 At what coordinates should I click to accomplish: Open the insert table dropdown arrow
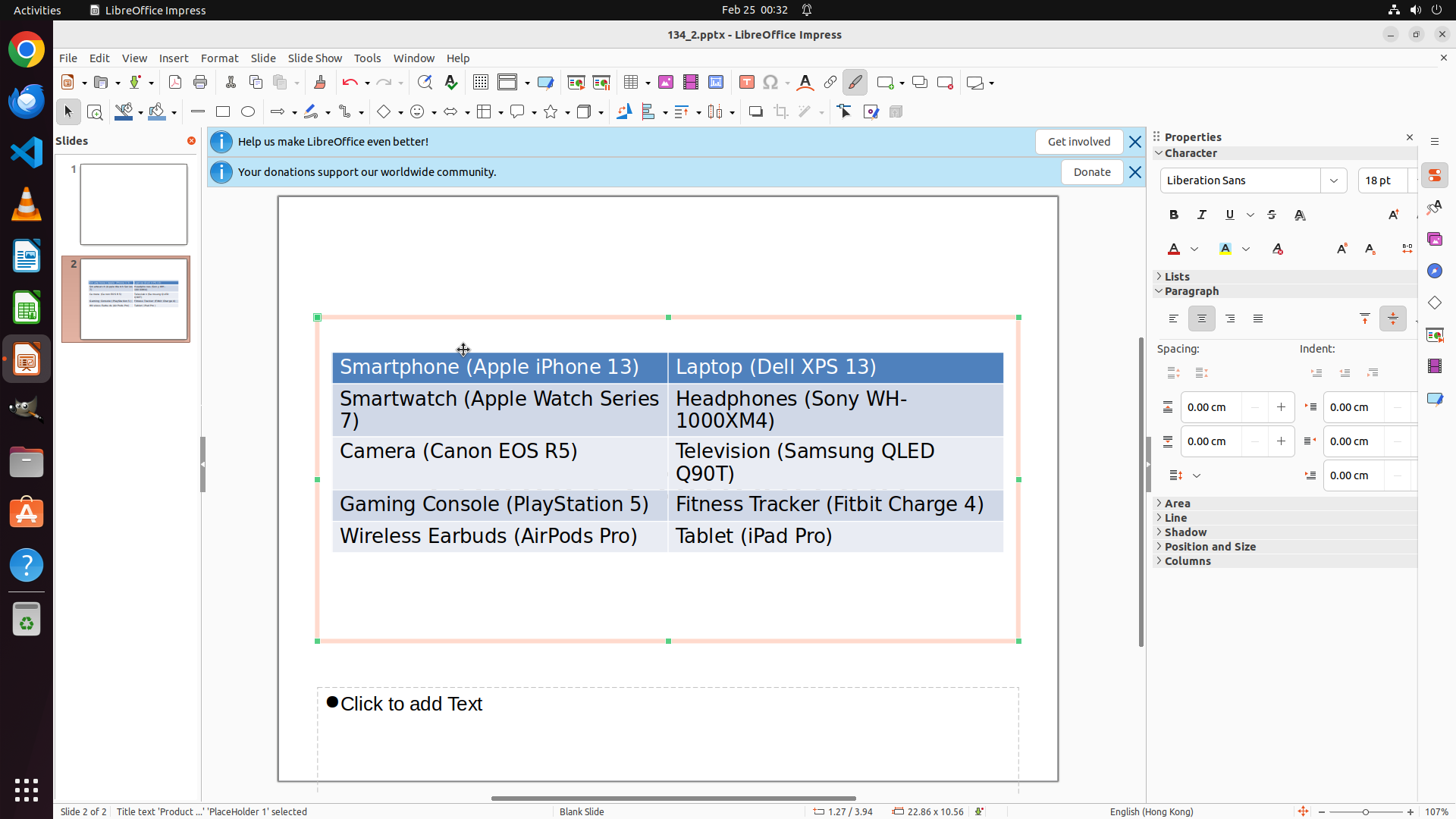tap(648, 83)
